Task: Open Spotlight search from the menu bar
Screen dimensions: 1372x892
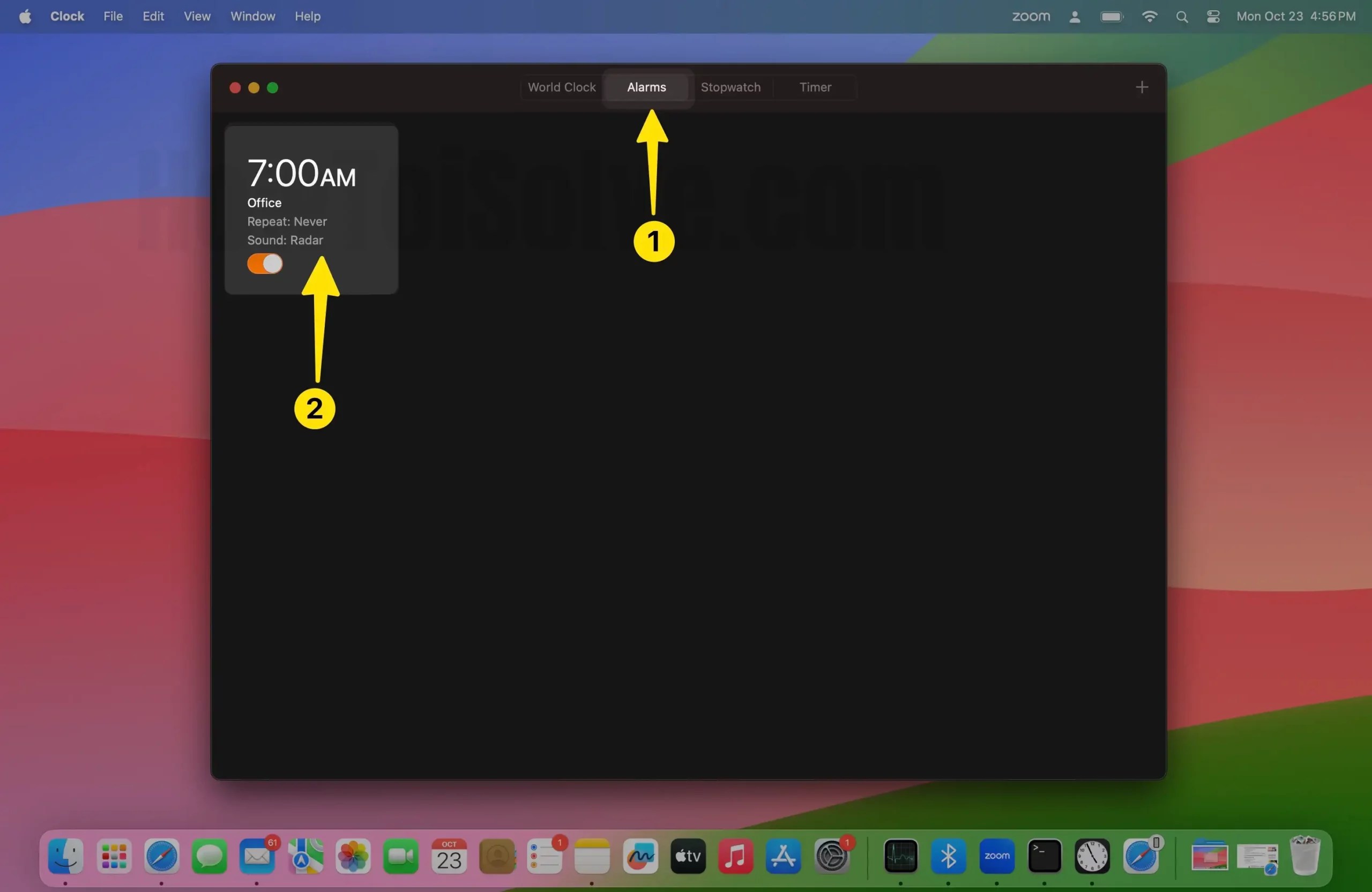Action: 1182,16
